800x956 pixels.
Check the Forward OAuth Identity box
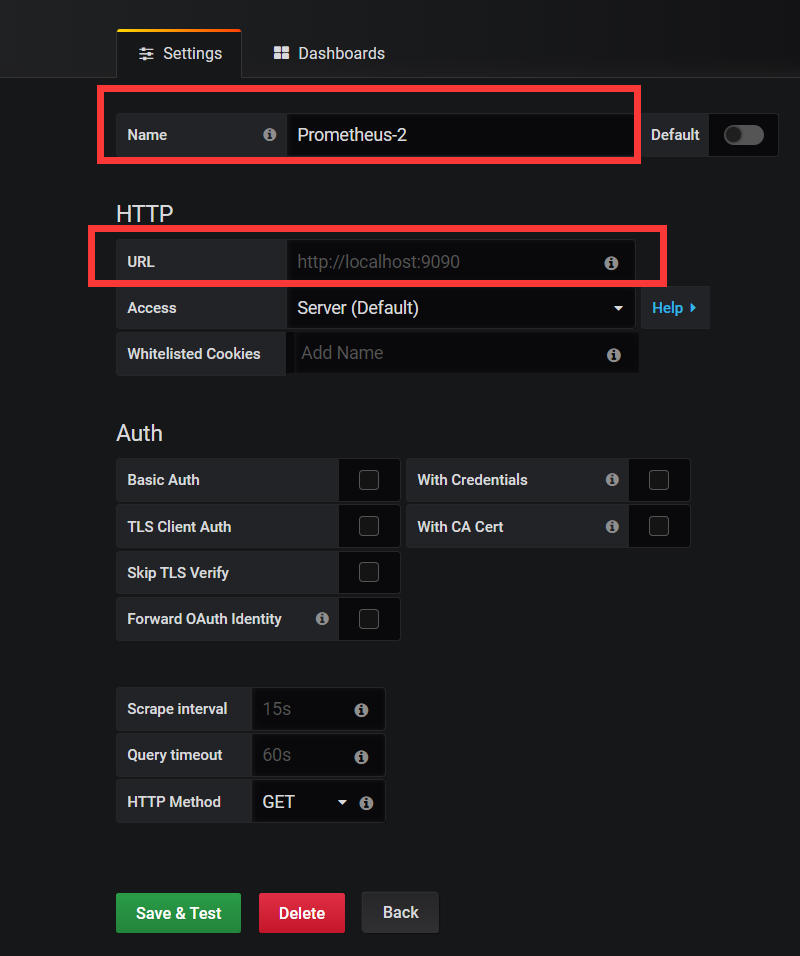click(369, 619)
